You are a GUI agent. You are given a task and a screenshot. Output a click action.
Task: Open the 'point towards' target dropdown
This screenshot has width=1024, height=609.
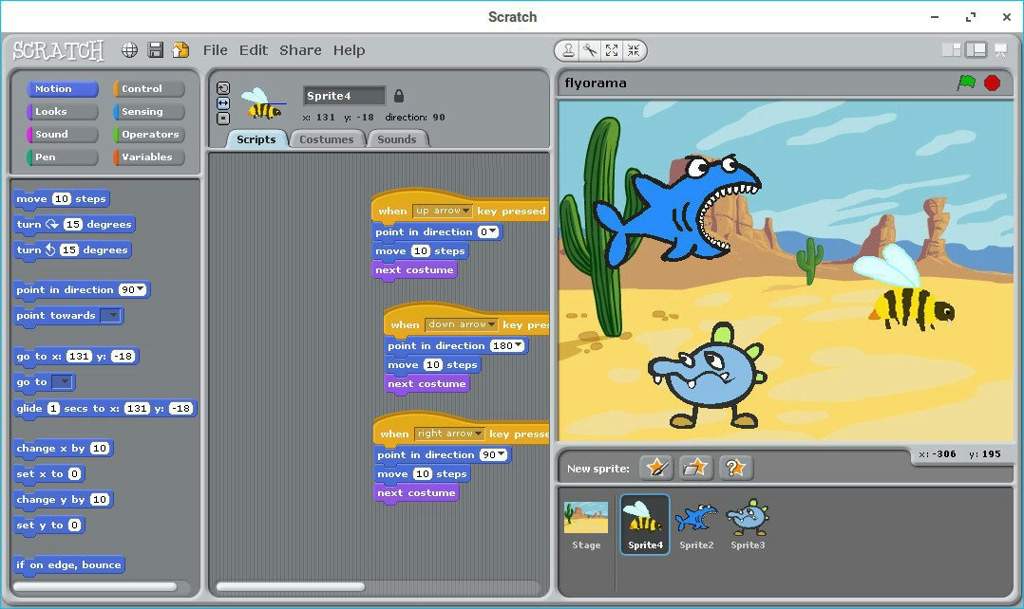(x=112, y=316)
